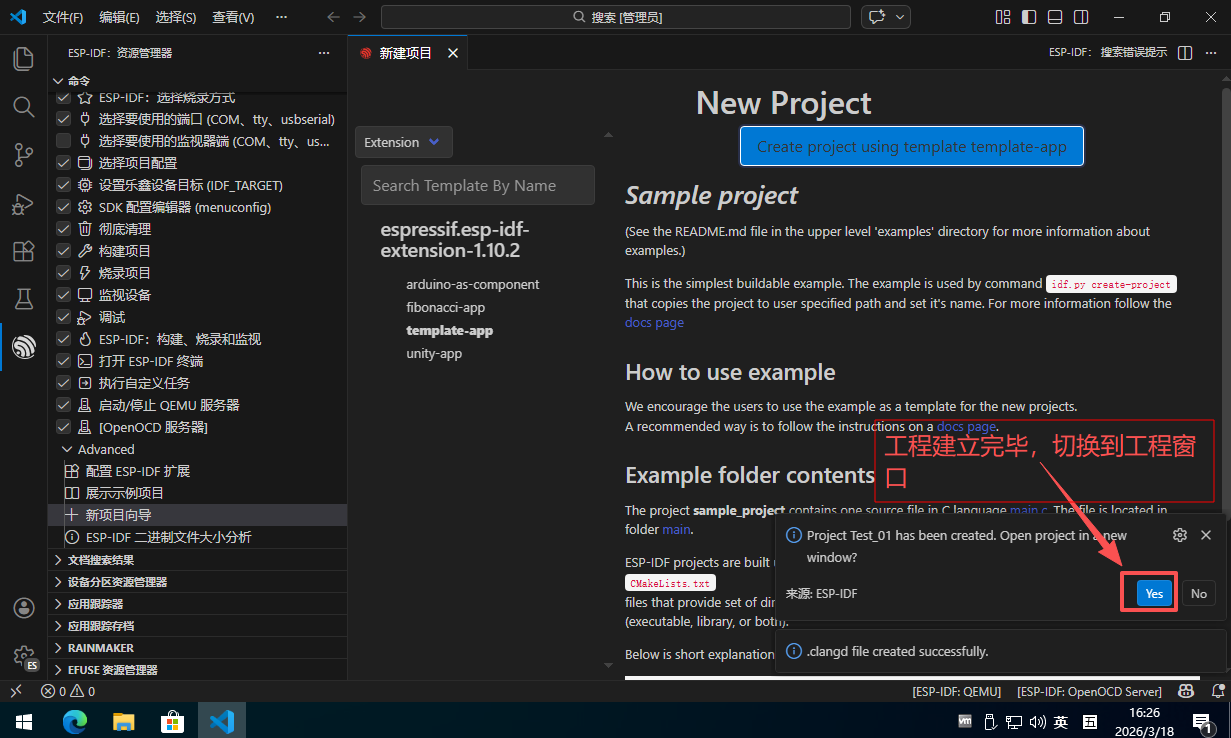Click No in project created notification
The height and width of the screenshot is (738, 1231).
tap(1199, 593)
